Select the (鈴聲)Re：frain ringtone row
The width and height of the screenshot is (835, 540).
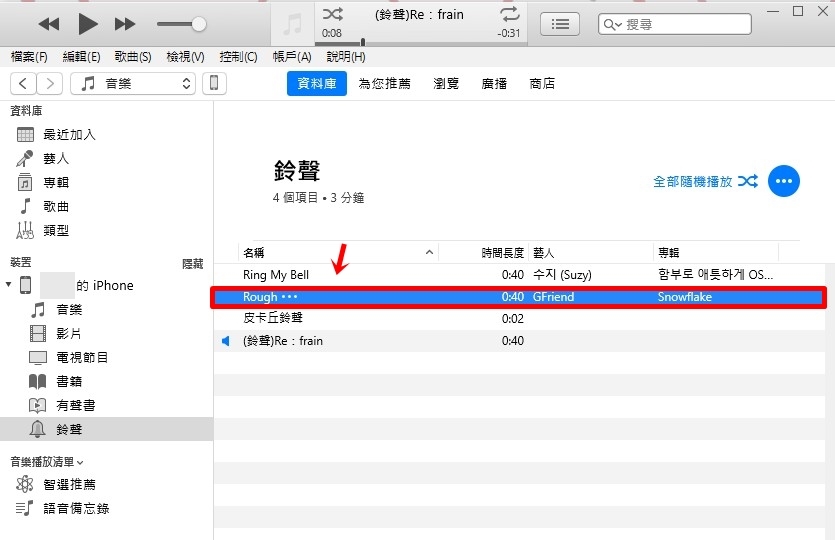tap(519, 341)
